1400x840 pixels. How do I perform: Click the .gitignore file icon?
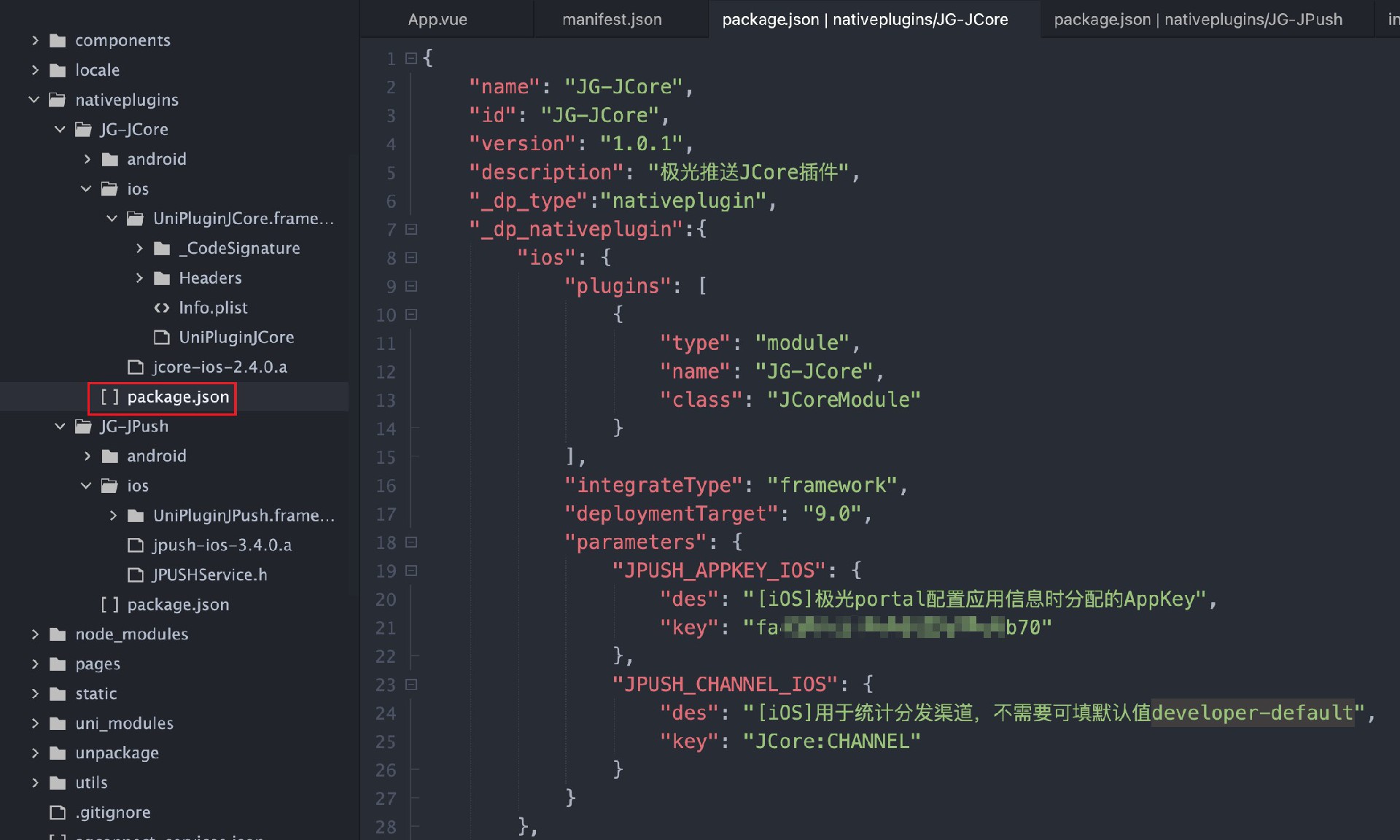tap(58, 812)
